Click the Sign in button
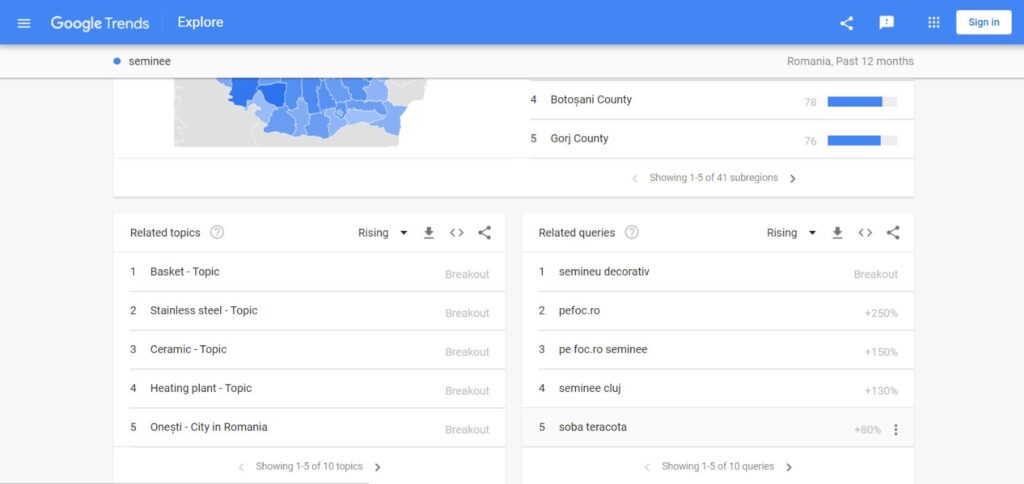Viewport: 1024px width, 484px height. pyautogui.click(x=984, y=22)
